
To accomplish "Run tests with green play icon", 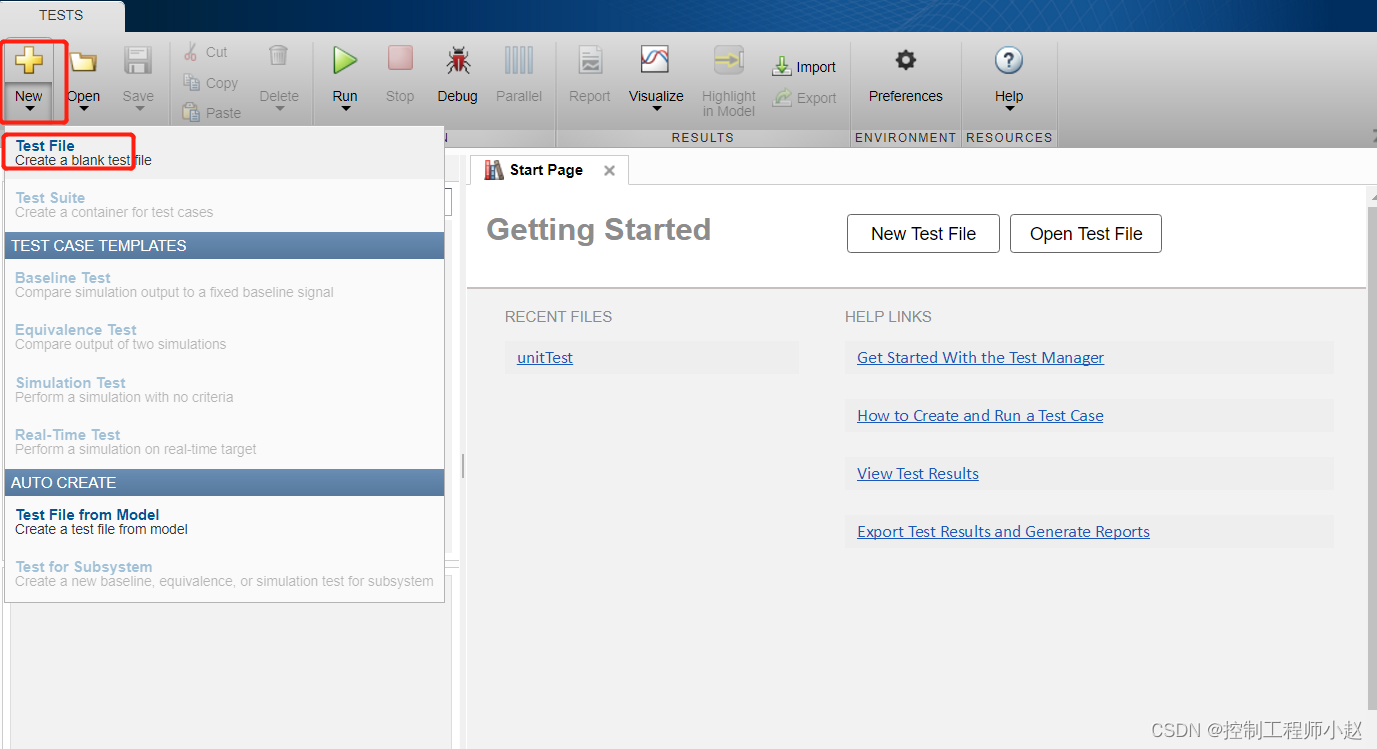I will (345, 60).
